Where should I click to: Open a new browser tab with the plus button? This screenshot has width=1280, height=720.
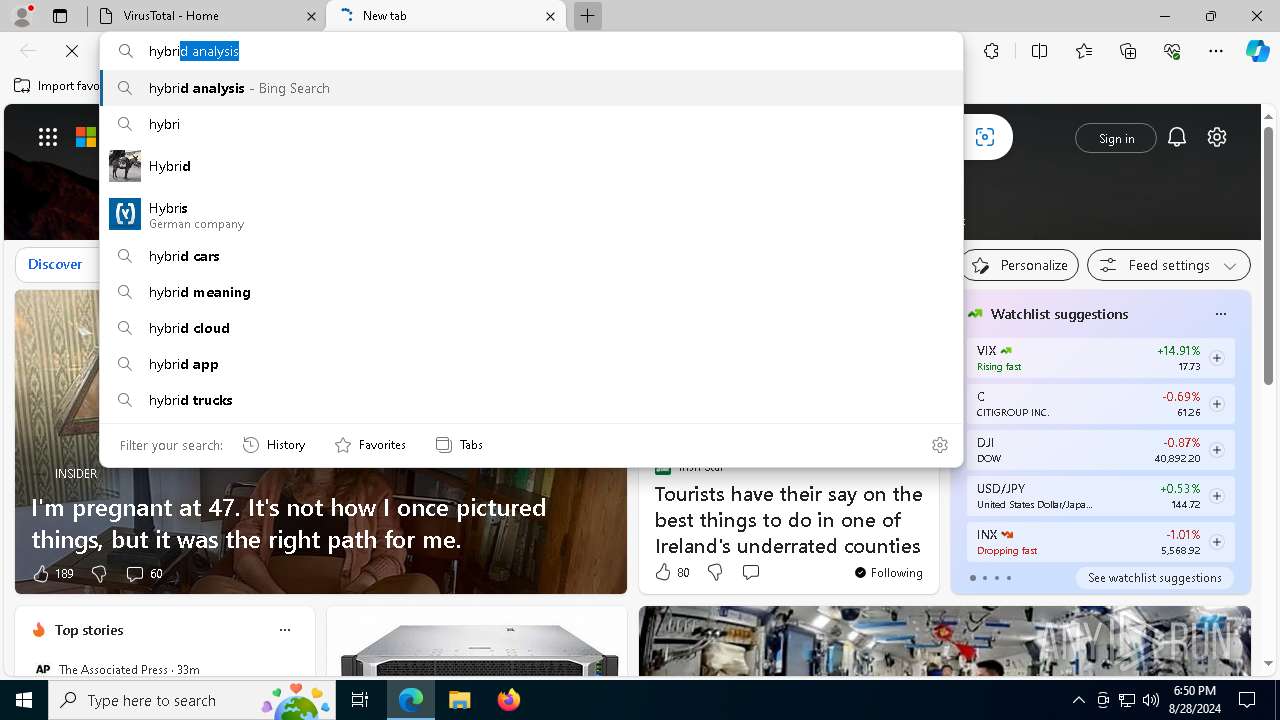[x=588, y=16]
